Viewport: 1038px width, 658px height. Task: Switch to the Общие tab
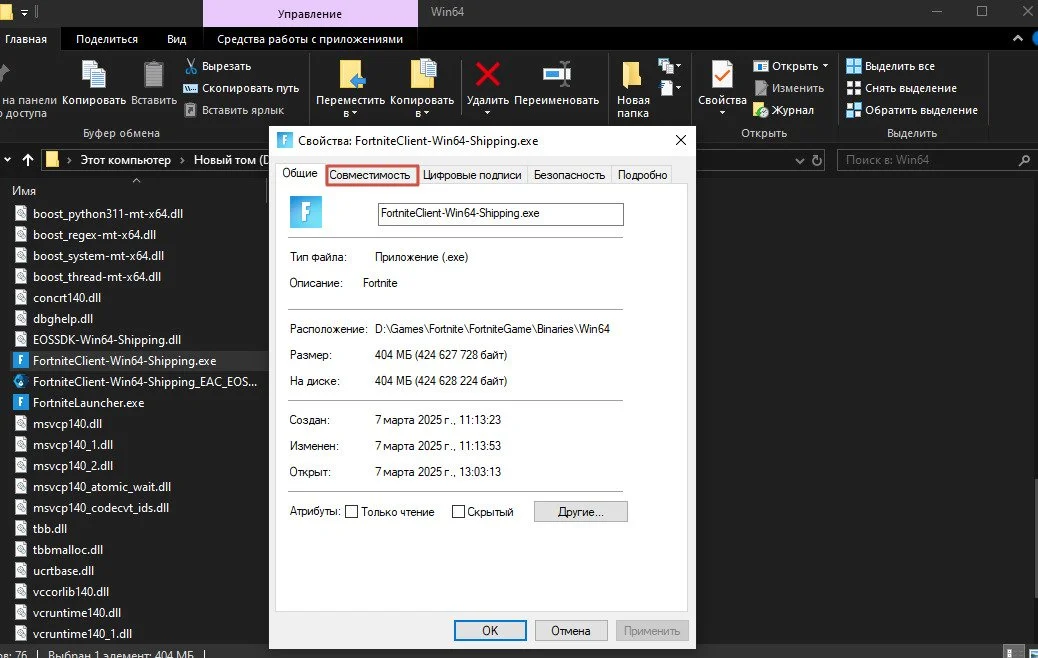(x=300, y=173)
